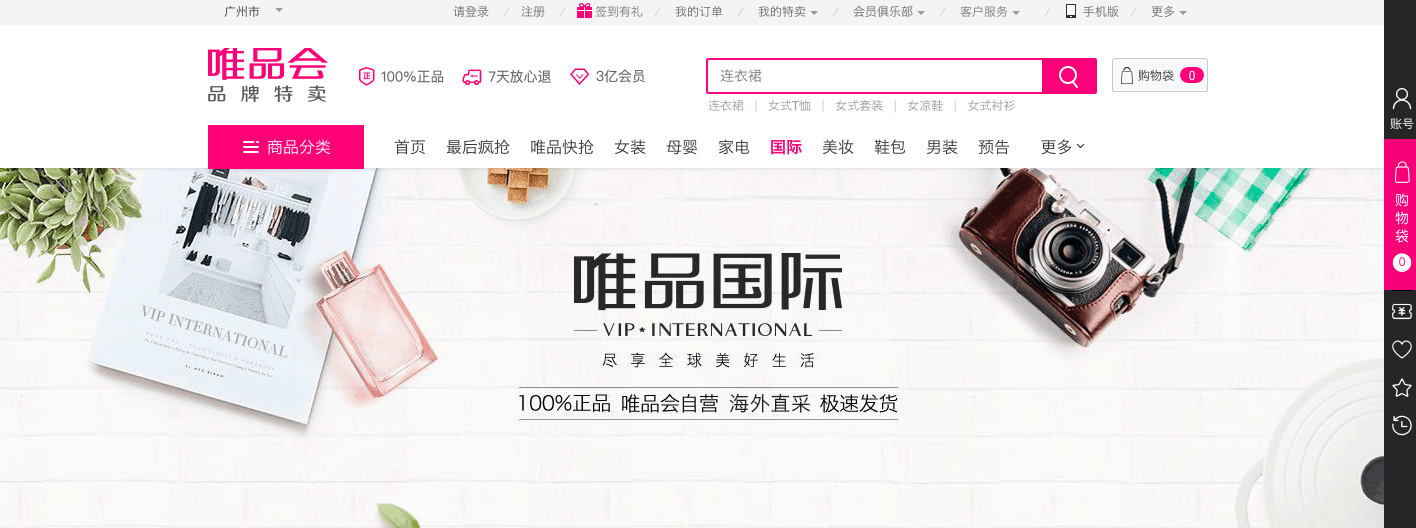Expand the 广州市 city selector

coord(254,11)
